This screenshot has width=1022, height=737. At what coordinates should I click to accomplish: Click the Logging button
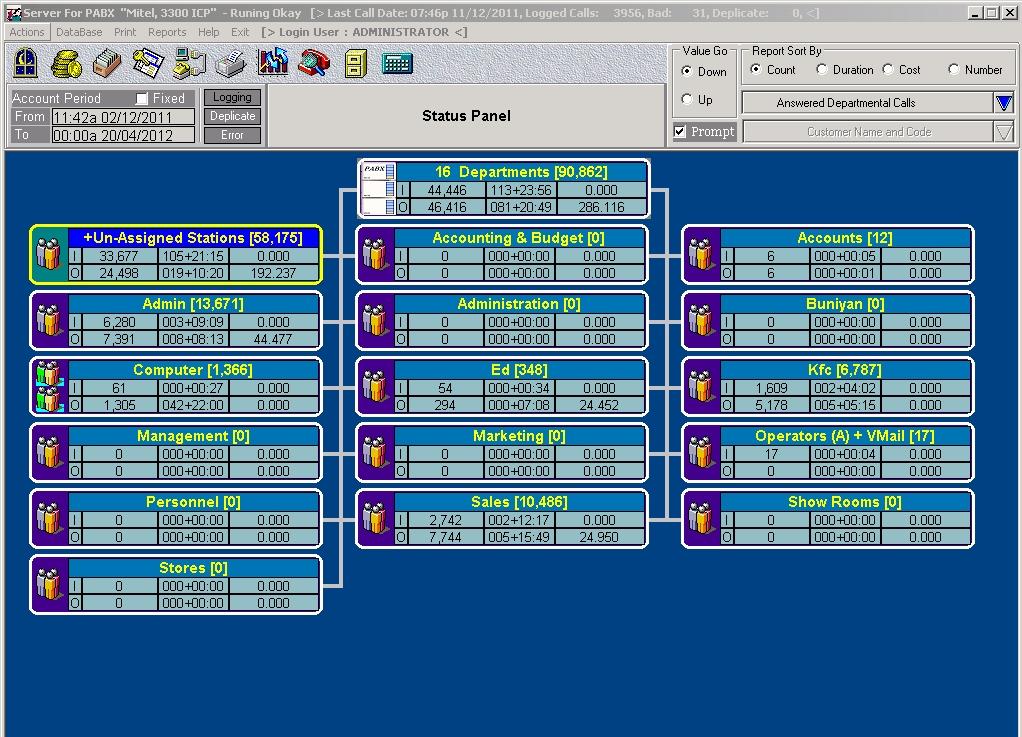pos(232,97)
